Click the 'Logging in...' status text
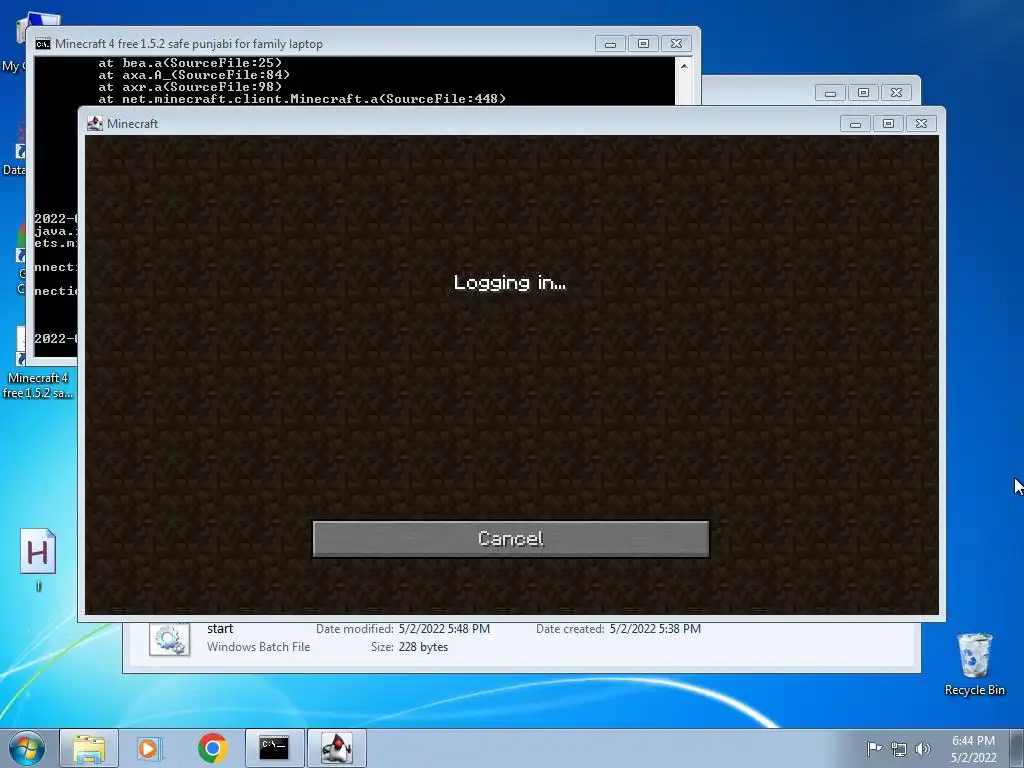Viewport: 1024px width, 768px height. 510,283
